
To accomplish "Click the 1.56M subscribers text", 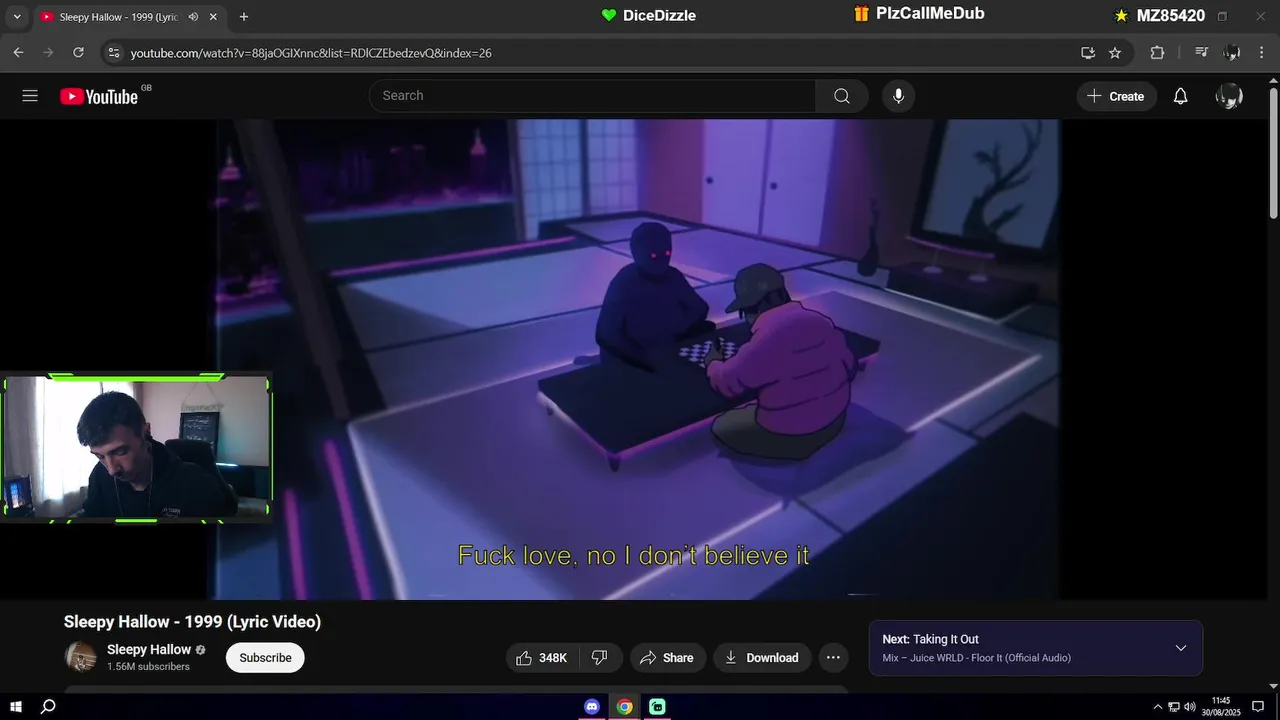I will click(x=148, y=667).
